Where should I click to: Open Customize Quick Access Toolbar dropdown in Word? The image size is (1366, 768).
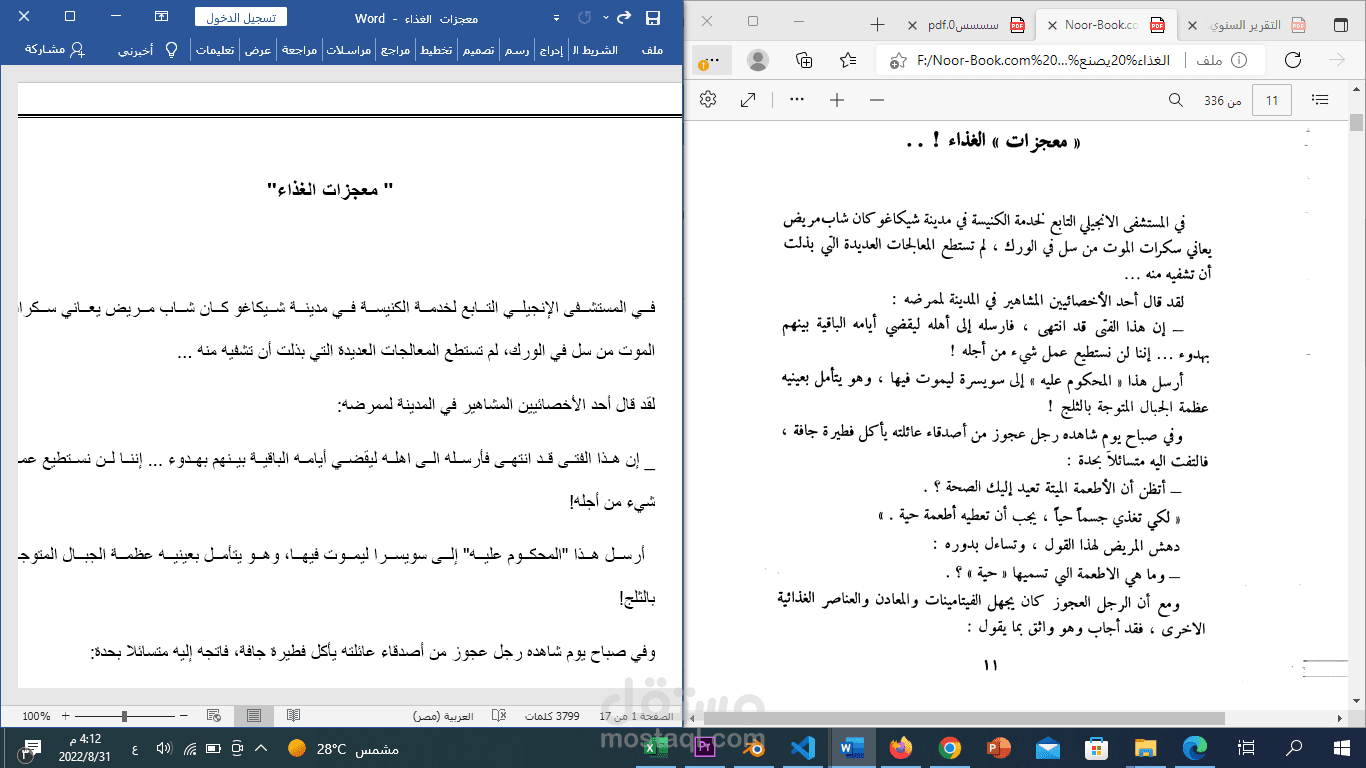click(556, 18)
